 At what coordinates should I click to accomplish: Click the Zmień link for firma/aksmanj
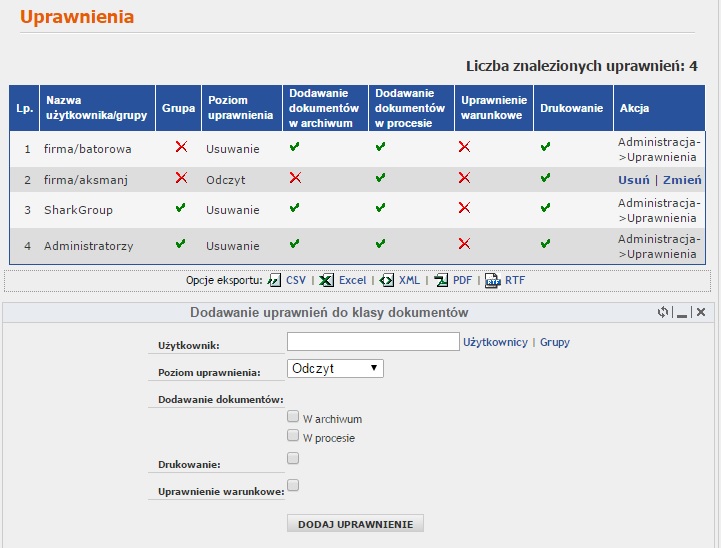682,180
